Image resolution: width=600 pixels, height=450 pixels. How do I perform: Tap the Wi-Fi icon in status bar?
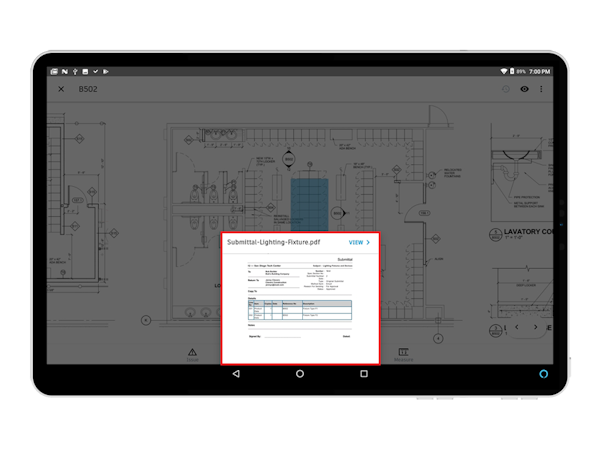(x=502, y=72)
